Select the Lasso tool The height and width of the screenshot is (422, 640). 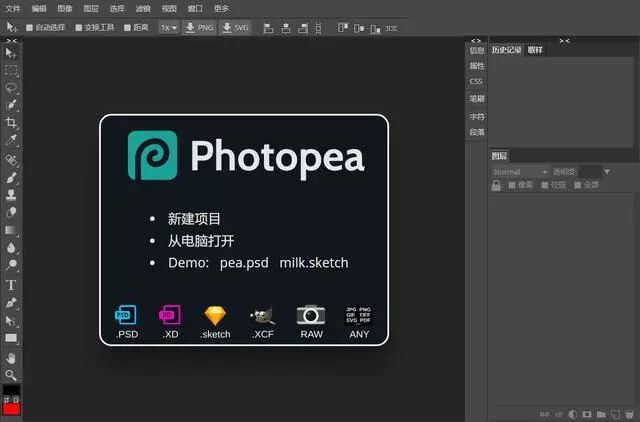(11, 87)
